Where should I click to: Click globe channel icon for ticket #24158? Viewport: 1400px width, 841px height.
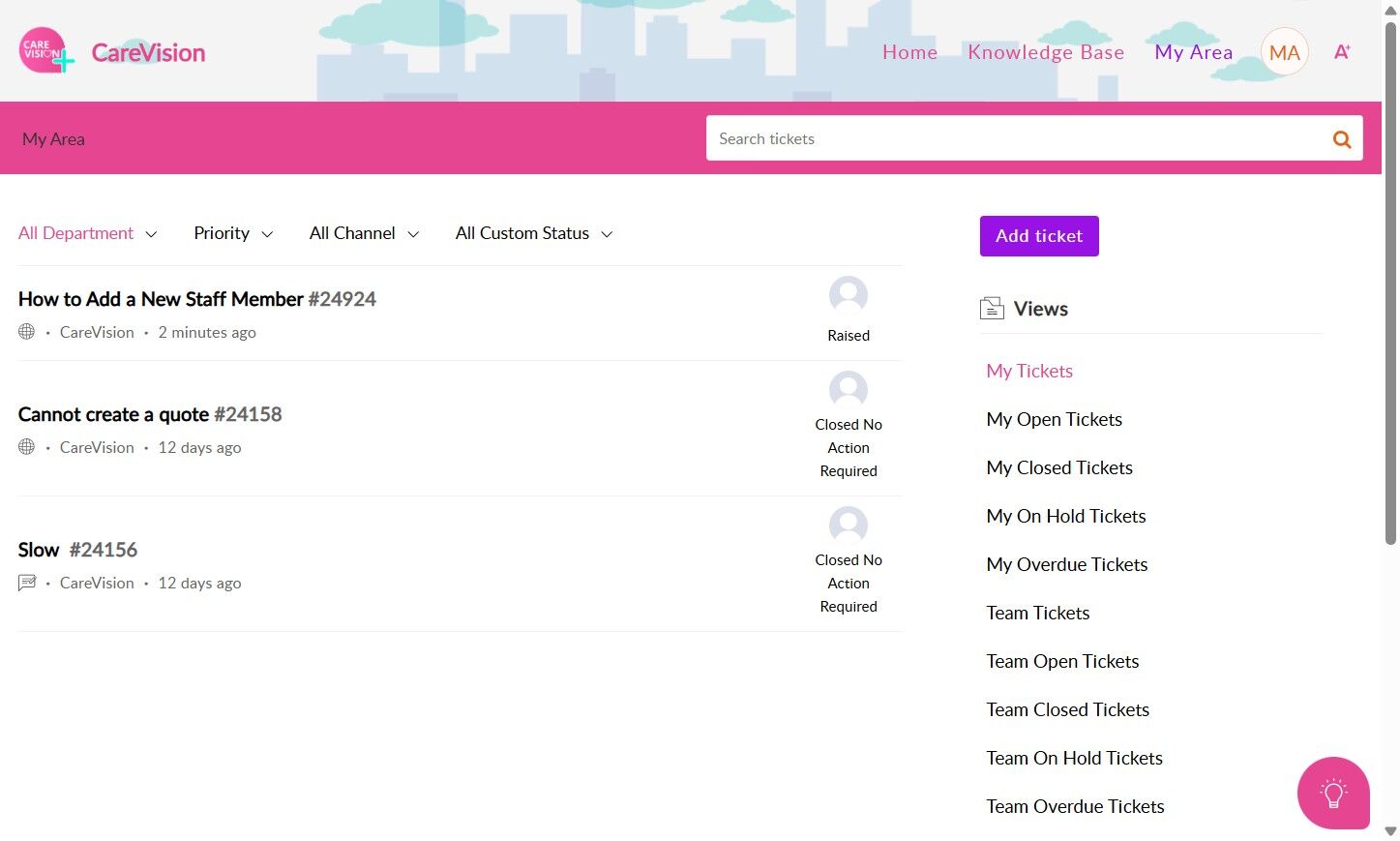pos(26,447)
